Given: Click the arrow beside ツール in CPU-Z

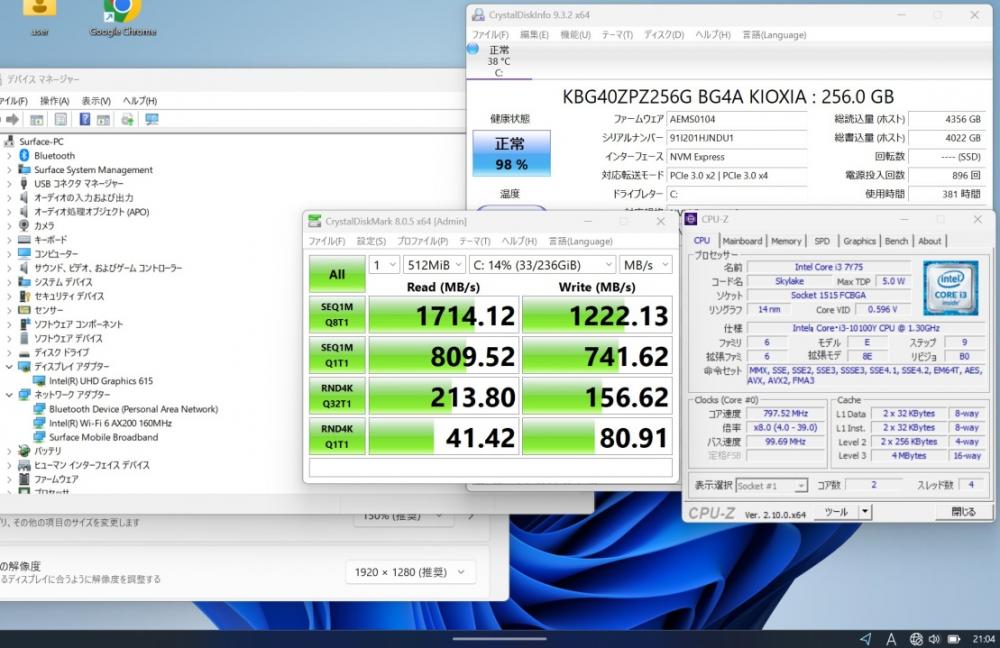Looking at the screenshot, I should tap(865, 512).
